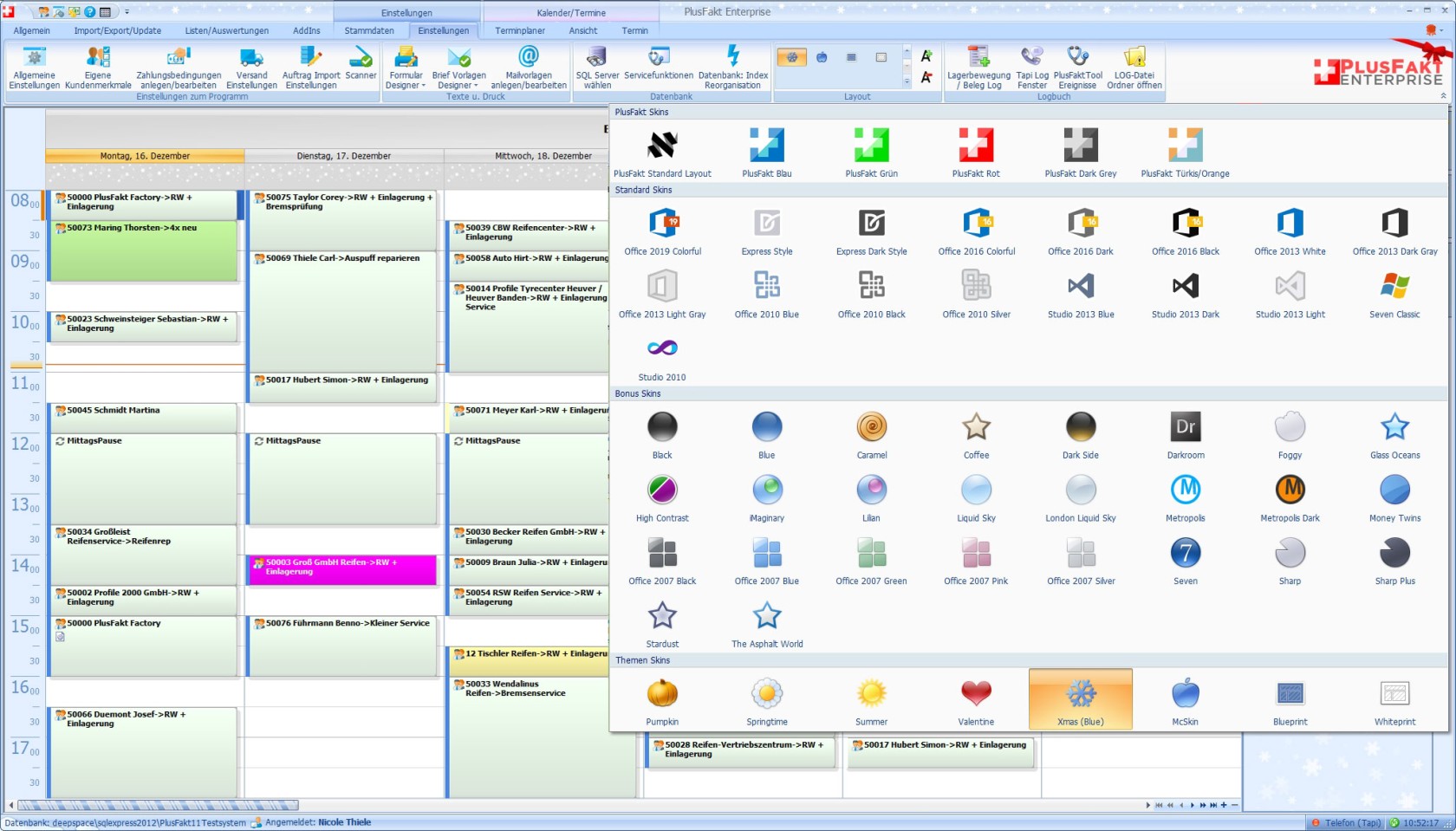Open Eigene Kundenmerkmale settings

[98, 68]
